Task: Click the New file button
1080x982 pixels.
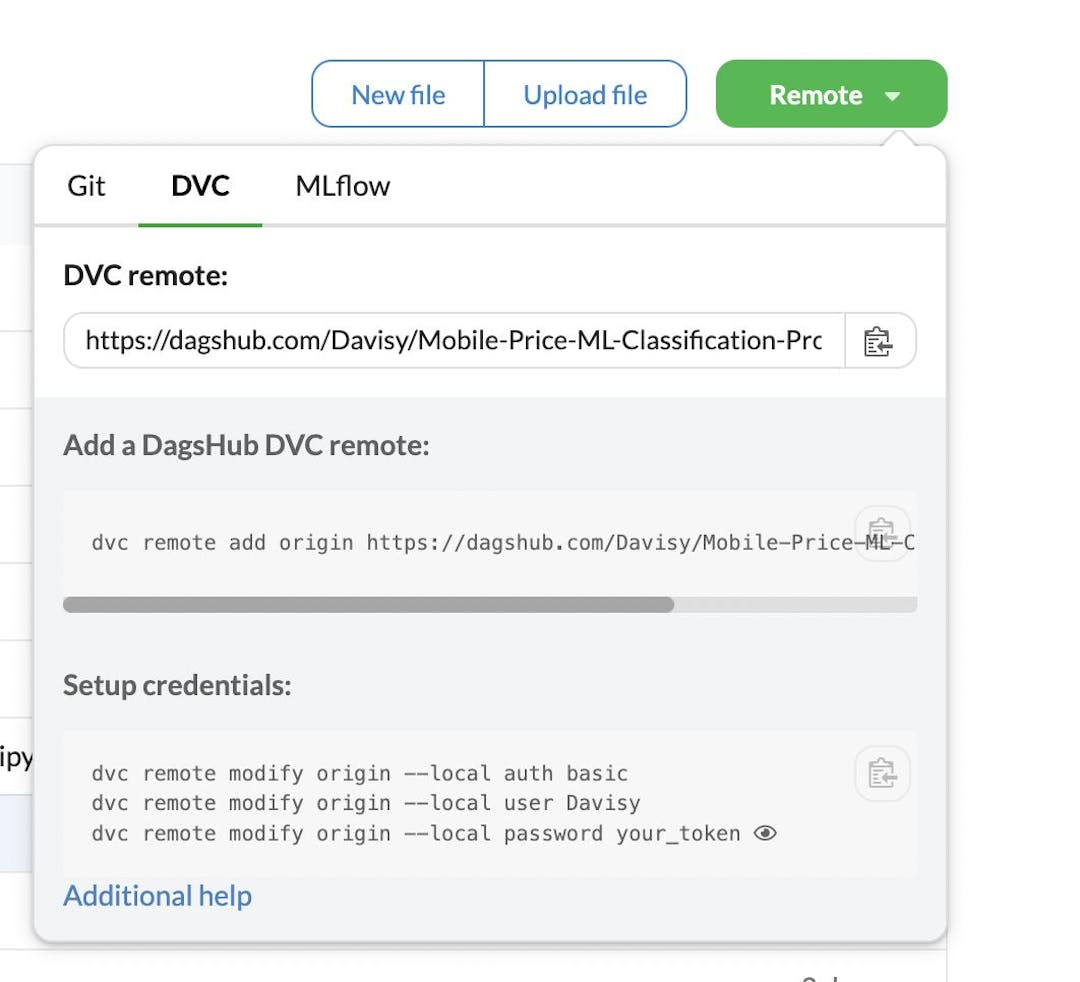Action: click(397, 94)
